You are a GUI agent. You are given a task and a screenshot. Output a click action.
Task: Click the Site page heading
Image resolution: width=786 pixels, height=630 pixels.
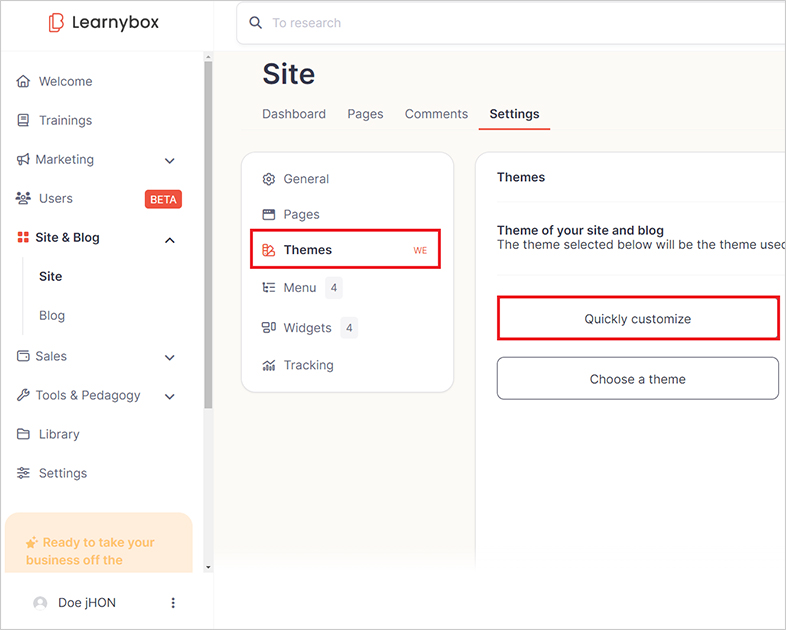[x=289, y=74]
